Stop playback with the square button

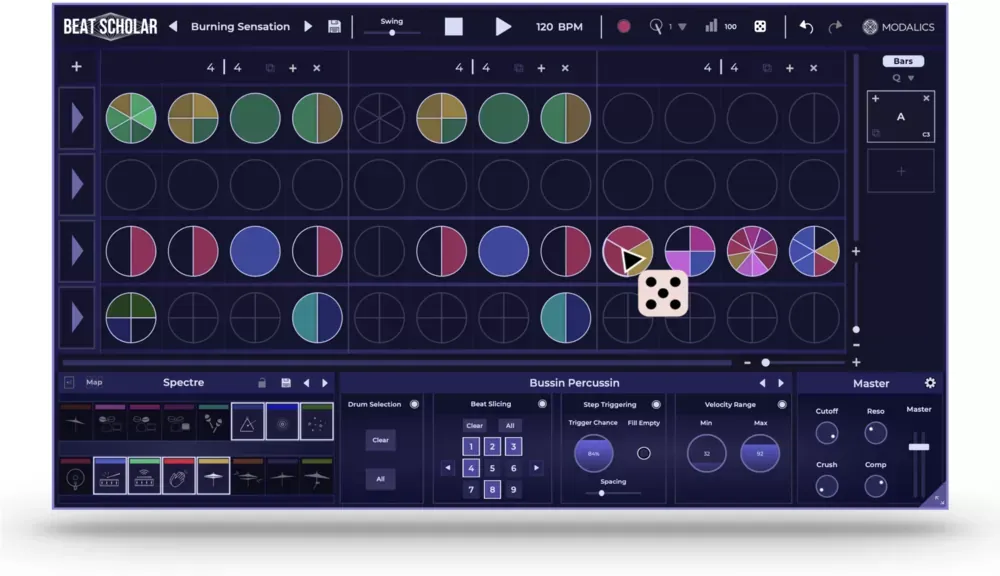(453, 27)
